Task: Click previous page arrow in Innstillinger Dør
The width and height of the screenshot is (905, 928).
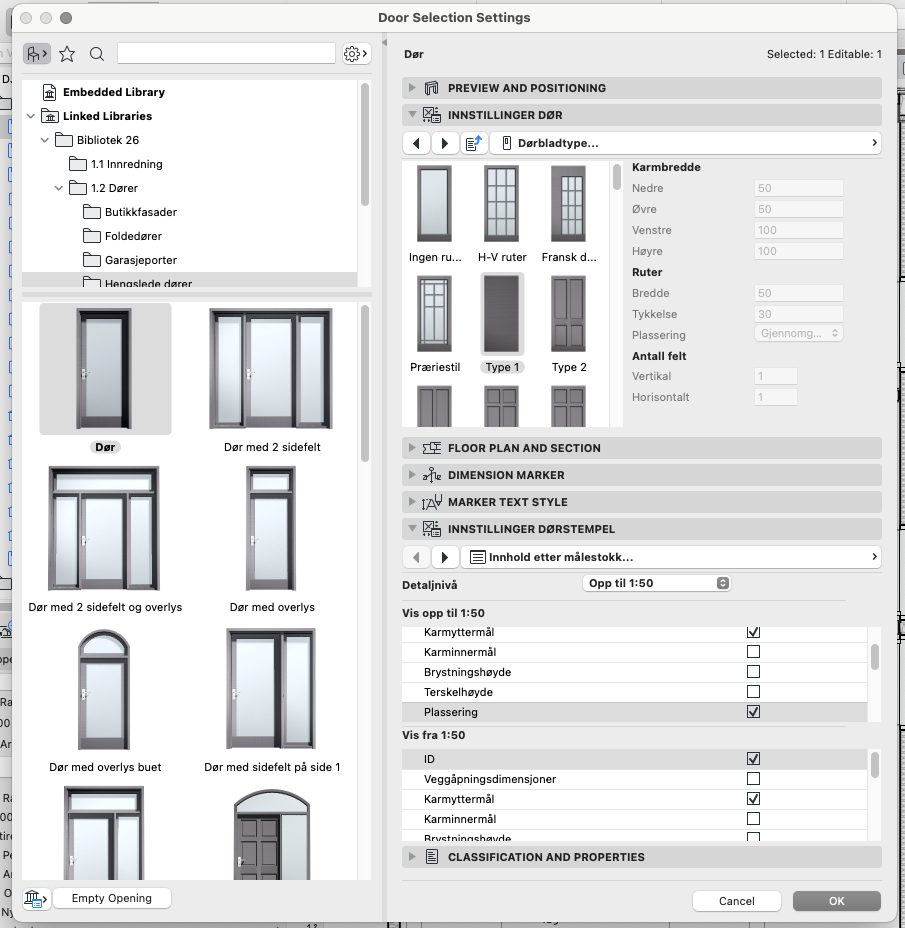Action: 416,143
